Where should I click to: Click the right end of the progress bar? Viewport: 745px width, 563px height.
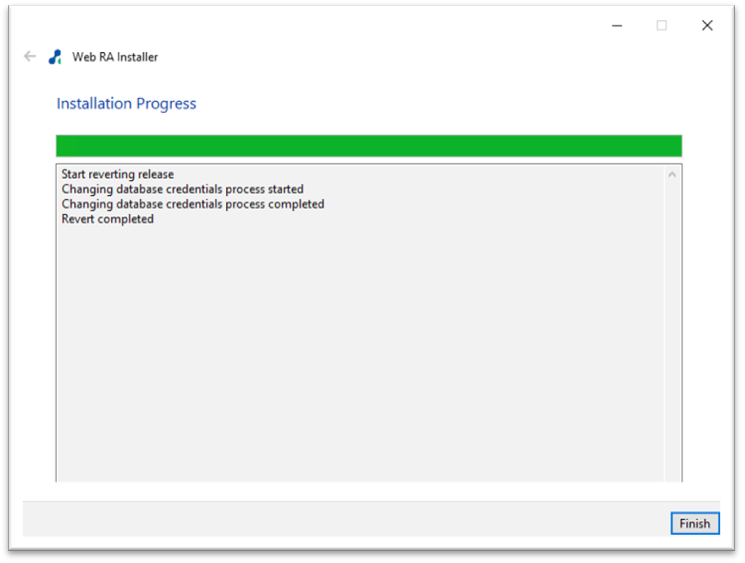[670, 146]
